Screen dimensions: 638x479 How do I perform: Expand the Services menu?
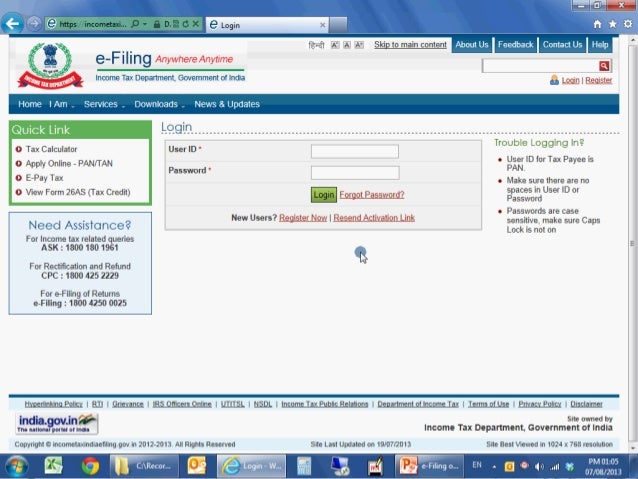105,104
